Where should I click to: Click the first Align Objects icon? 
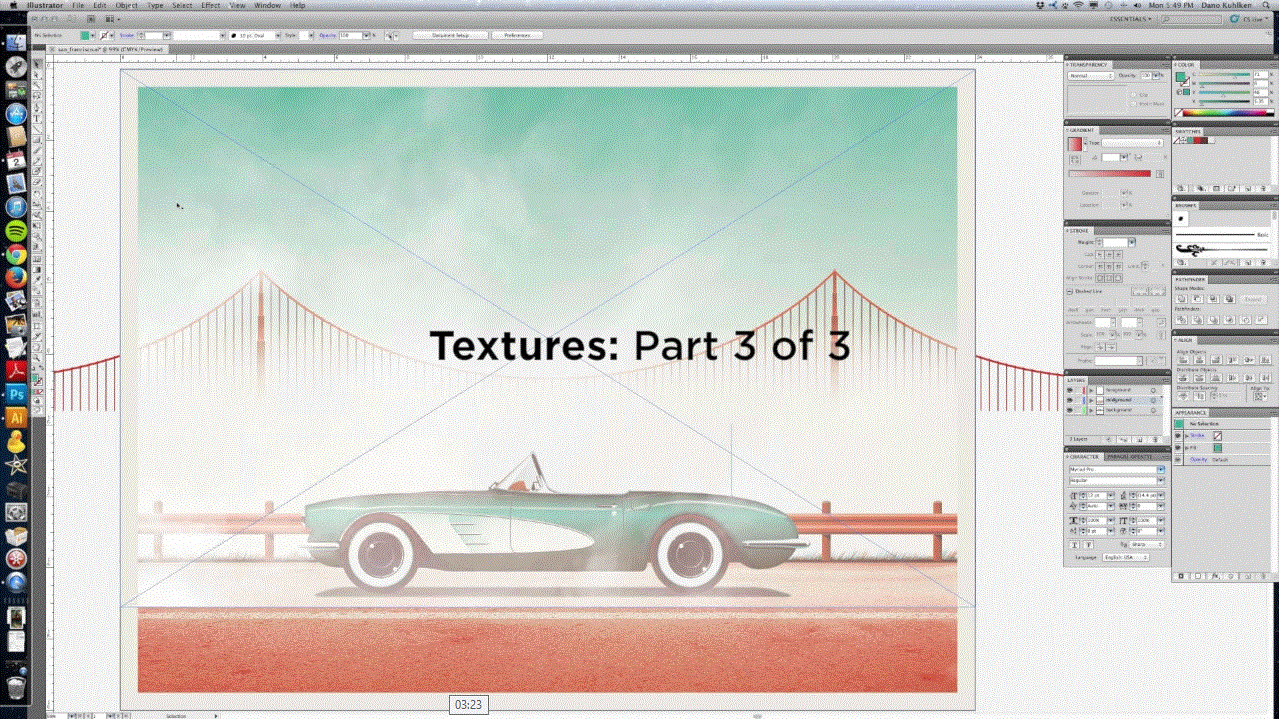point(1183,359)
